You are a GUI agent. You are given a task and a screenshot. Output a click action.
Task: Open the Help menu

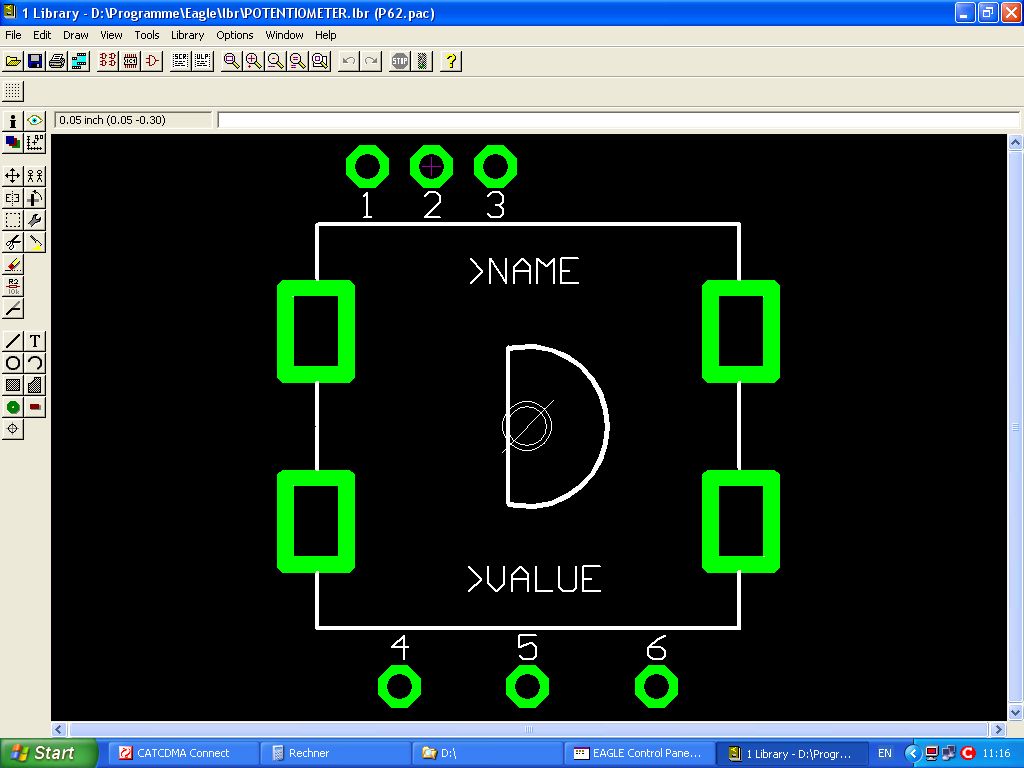point(325,35)
